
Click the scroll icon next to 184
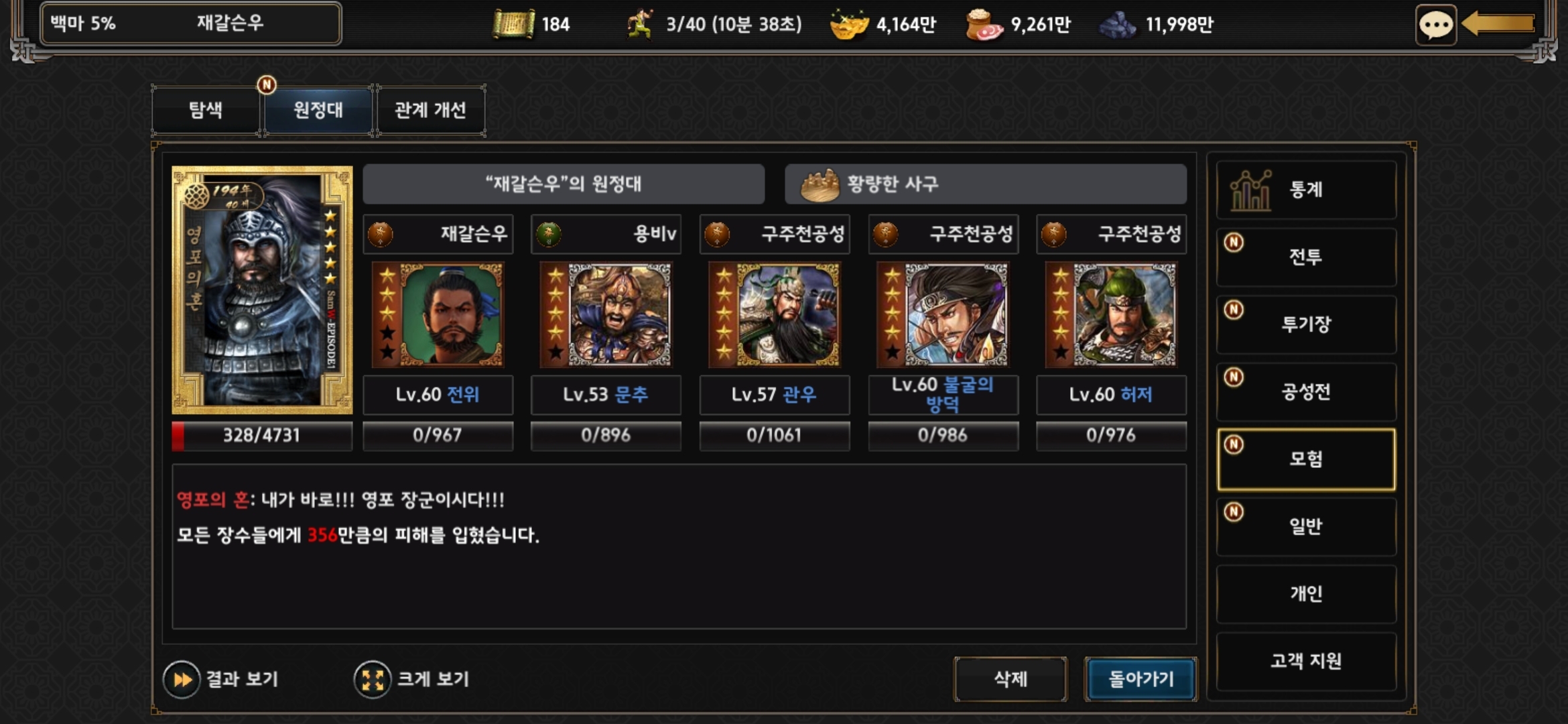(513, 24)
